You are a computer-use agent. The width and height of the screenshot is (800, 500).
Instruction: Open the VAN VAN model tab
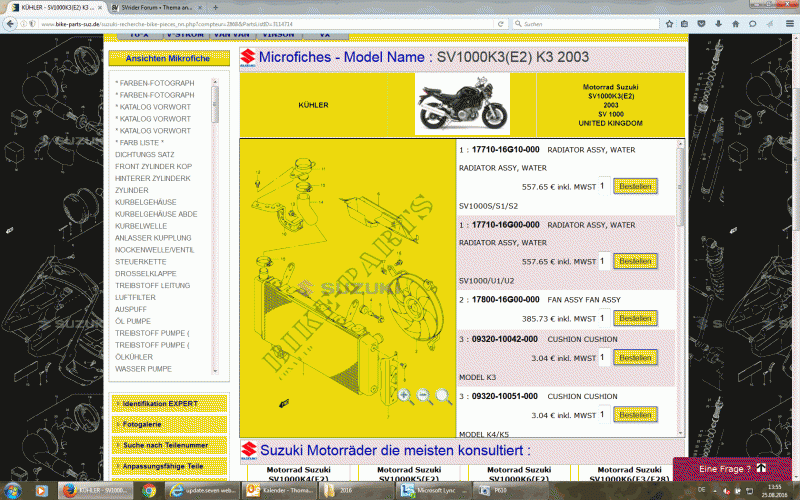232,35
